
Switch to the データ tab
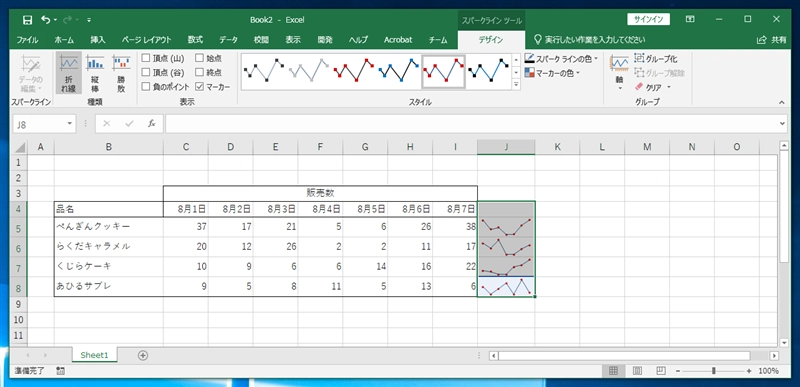228,40
